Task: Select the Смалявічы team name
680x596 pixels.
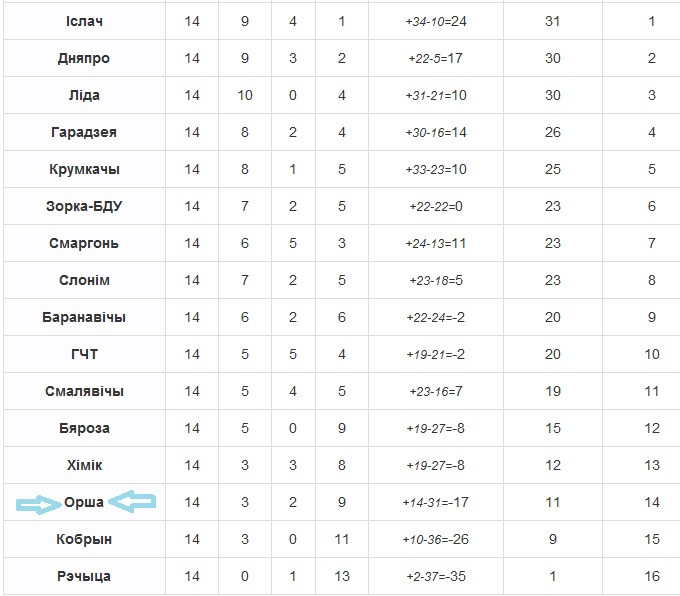Action: pyautogui.click(x=84, y=391)
